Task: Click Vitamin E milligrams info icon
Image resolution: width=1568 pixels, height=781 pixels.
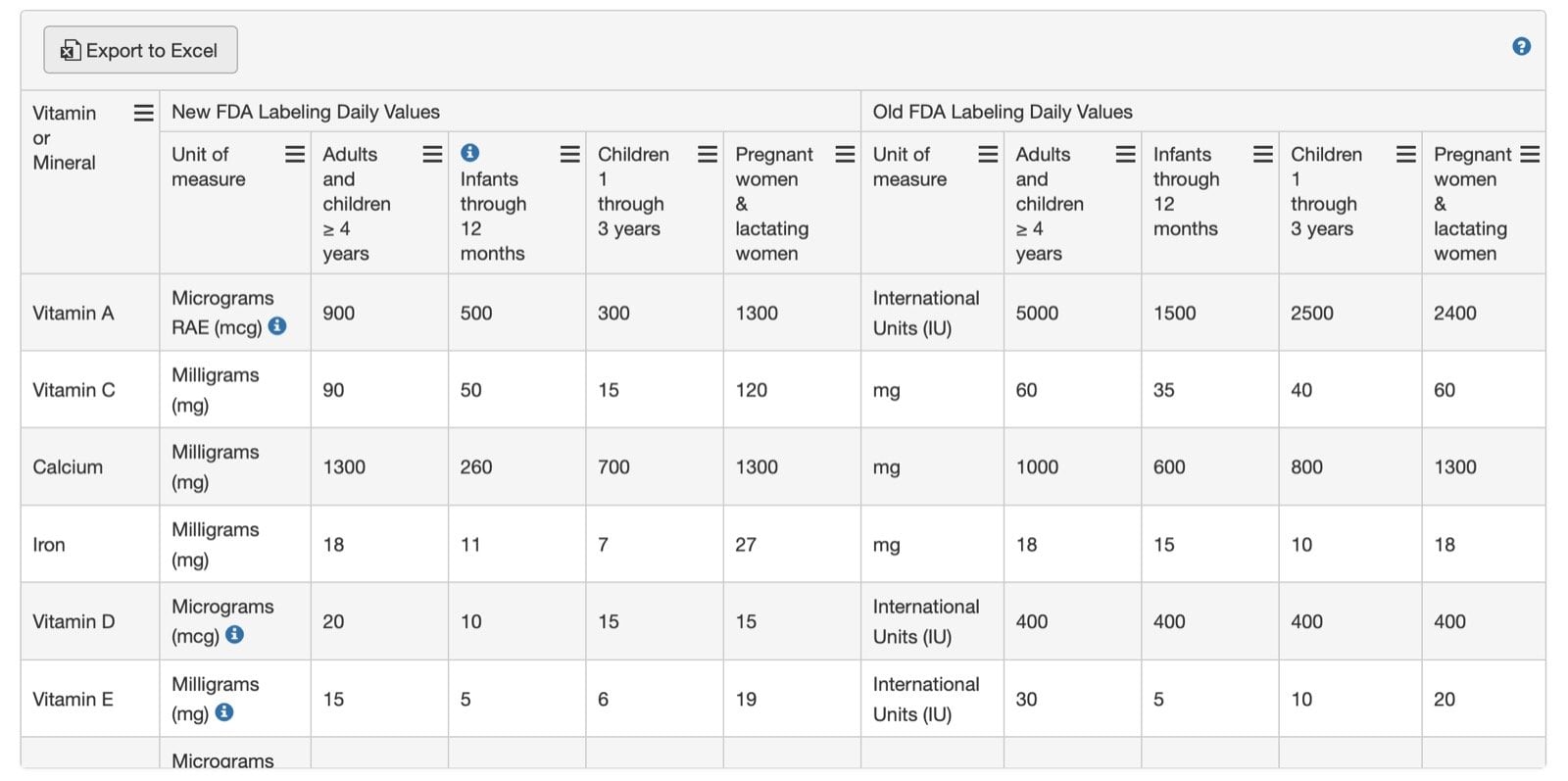Action: point(224,711)
